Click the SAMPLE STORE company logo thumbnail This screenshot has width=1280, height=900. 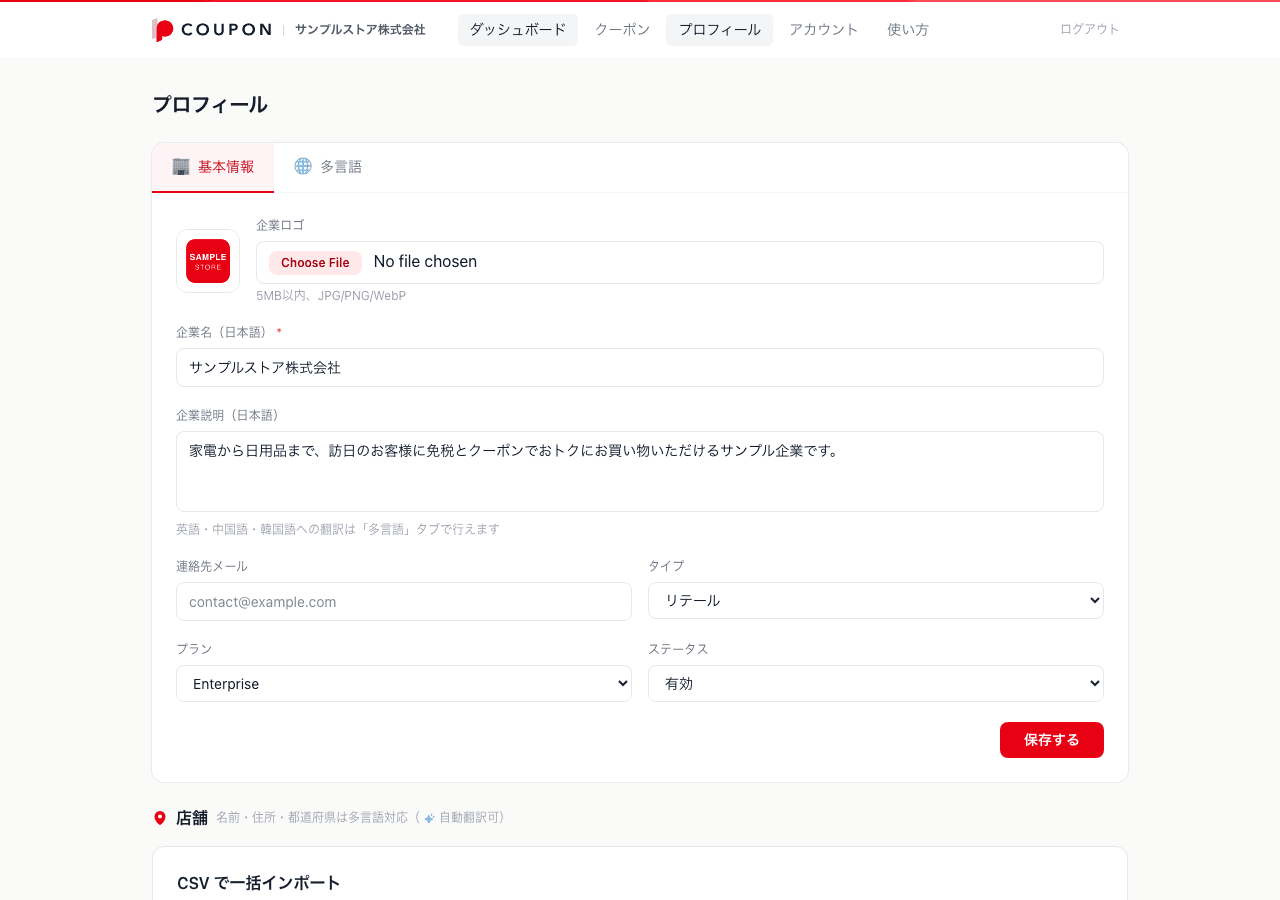pyautogui.click(x=208, y=261)
